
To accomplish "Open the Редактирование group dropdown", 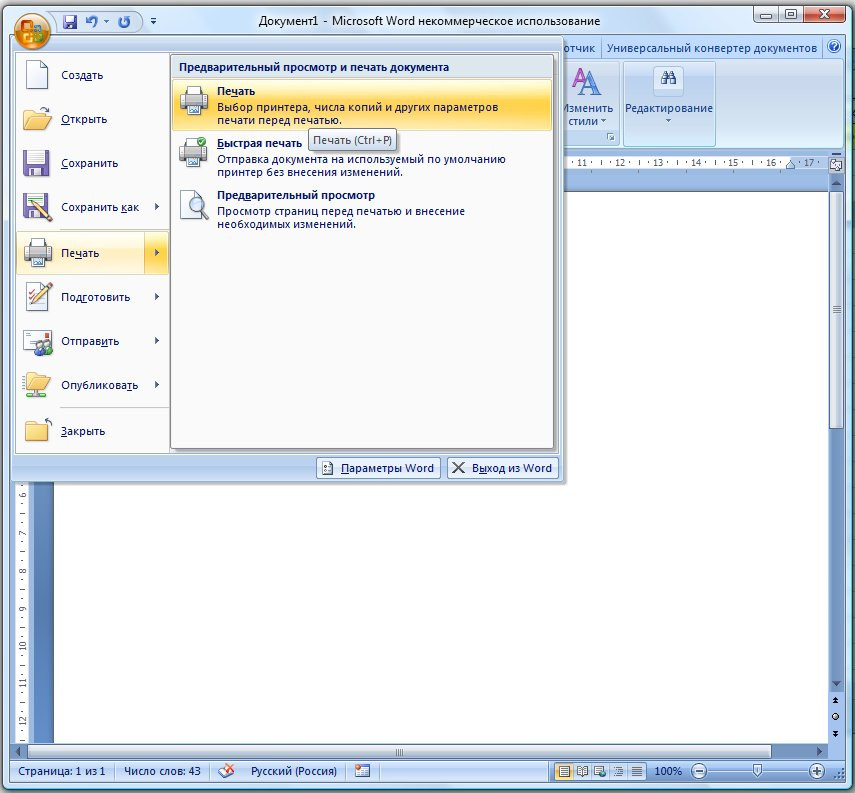I will [x=669, y=104].
